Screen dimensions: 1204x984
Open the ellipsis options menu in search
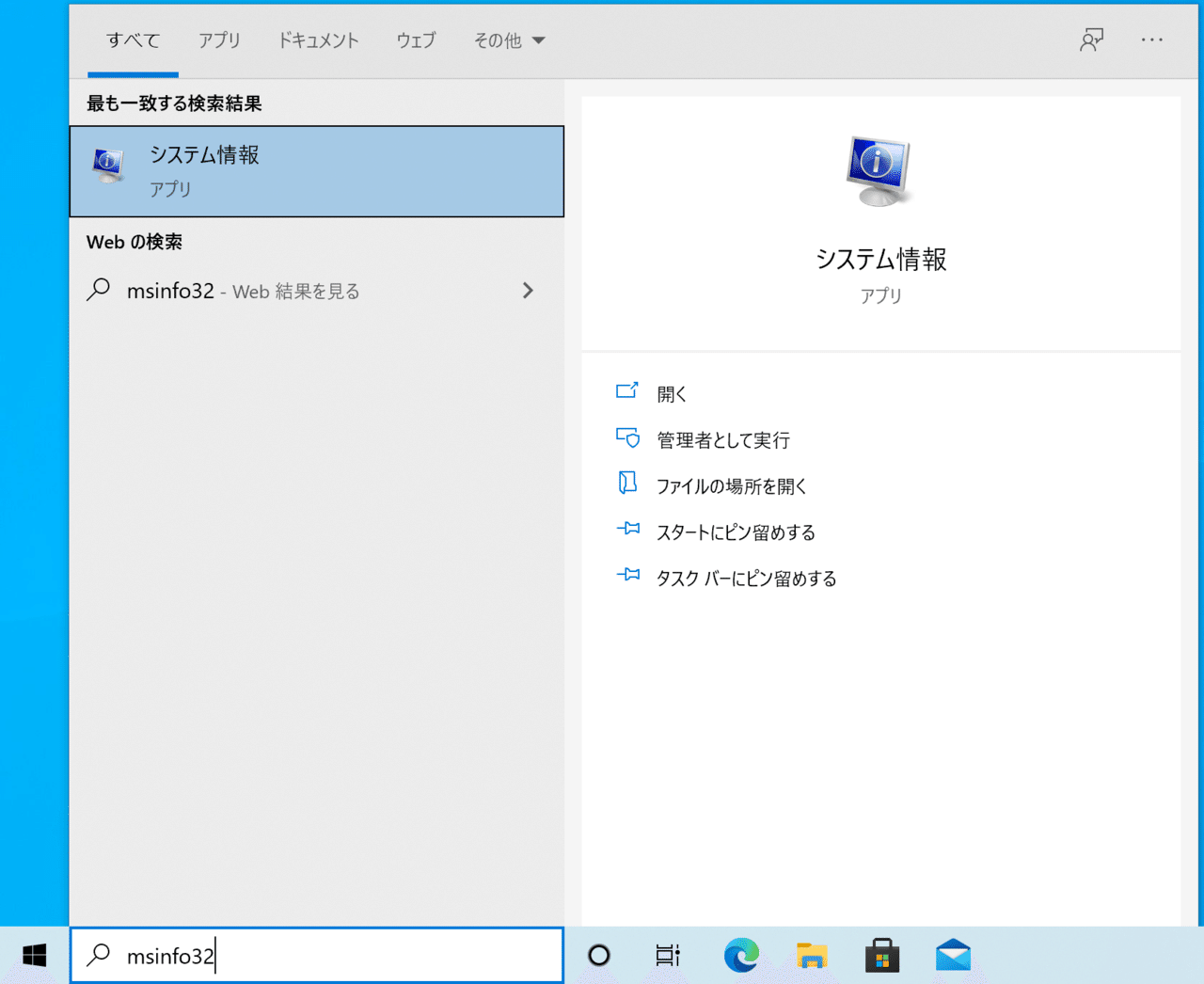pyautogui.click(x=1152, y=40)
